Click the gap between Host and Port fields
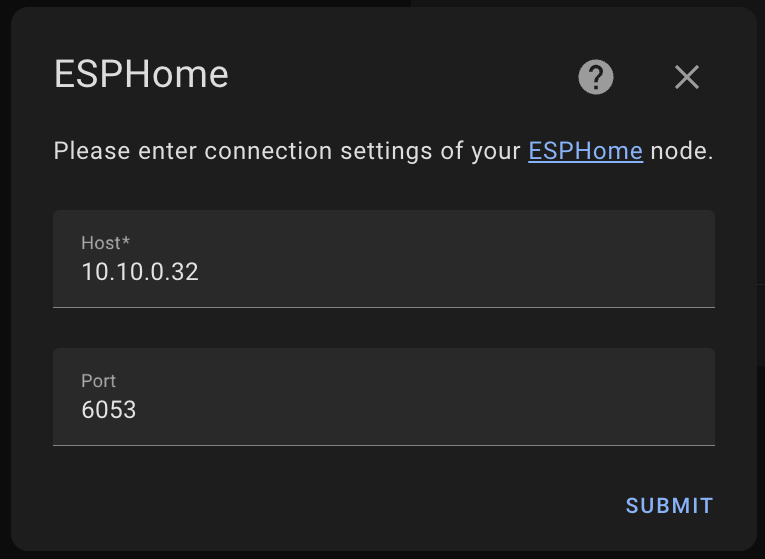Screen dimensions: 765x559 point(384,328)
